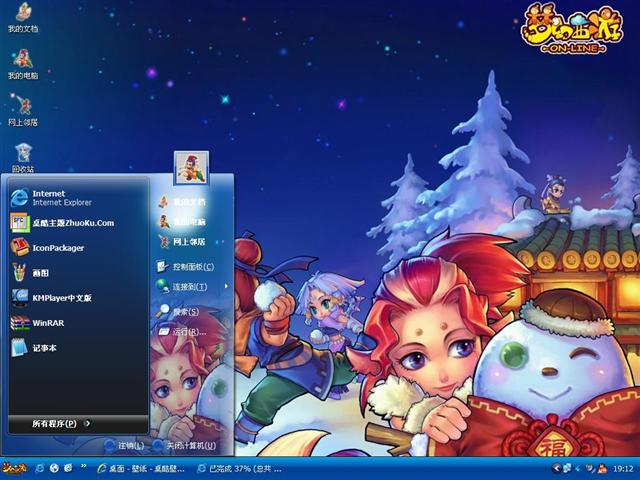Click the 运行 run icon
640x480 pixels.
(x=163, y=331)
